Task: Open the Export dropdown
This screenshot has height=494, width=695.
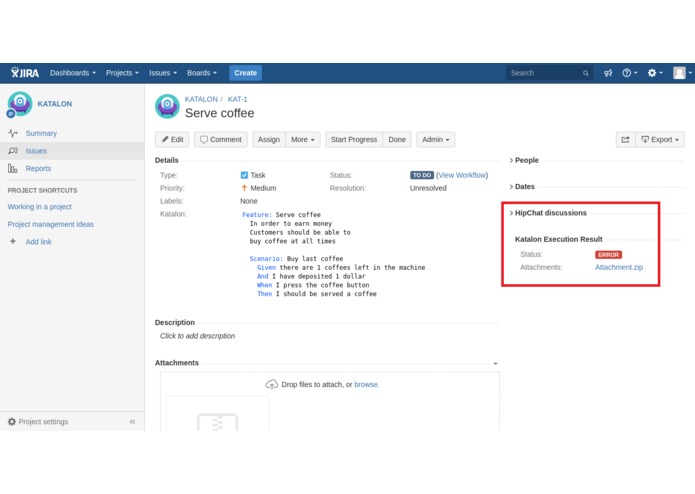Action: click(660, 140)
